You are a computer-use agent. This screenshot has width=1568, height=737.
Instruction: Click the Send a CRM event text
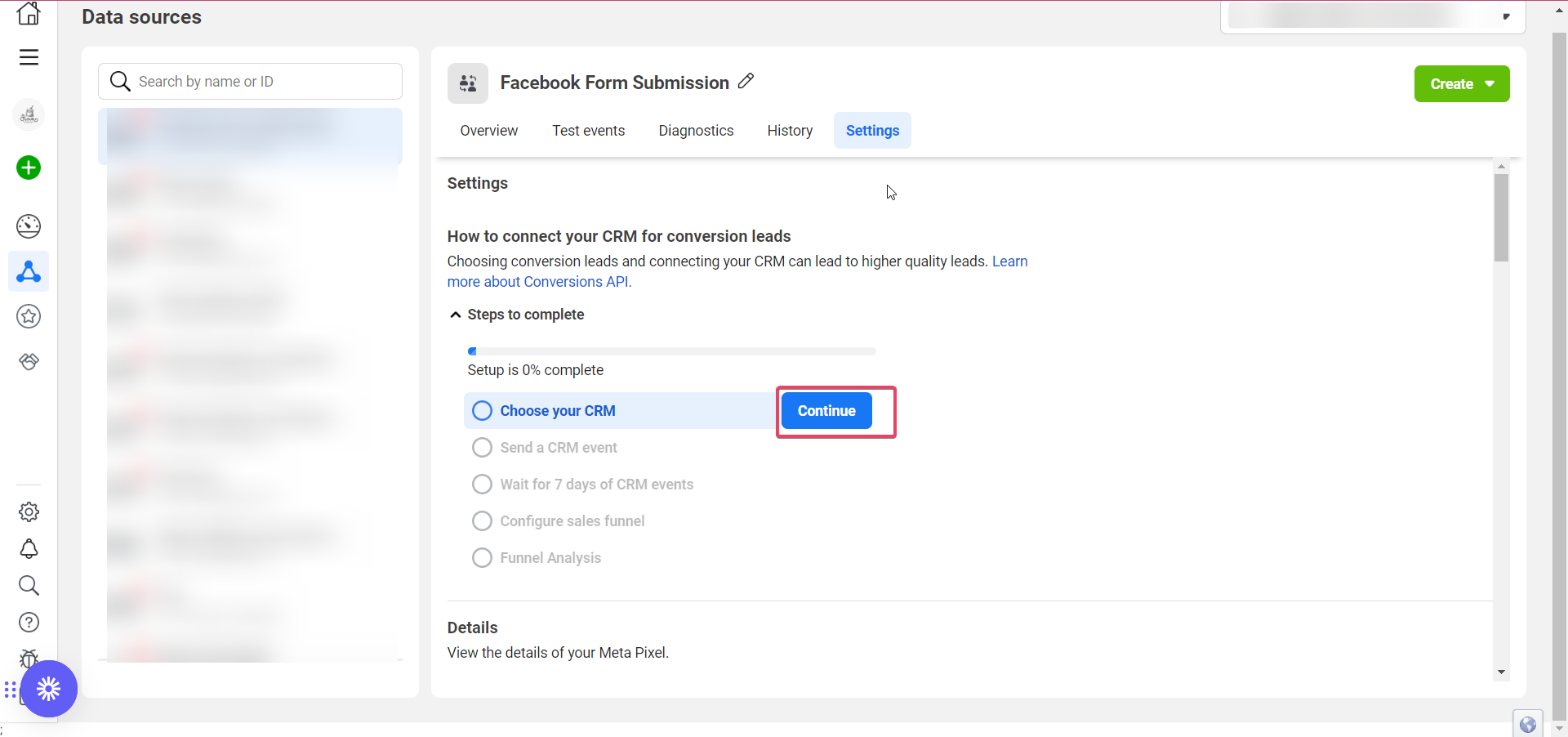(559, 448)
